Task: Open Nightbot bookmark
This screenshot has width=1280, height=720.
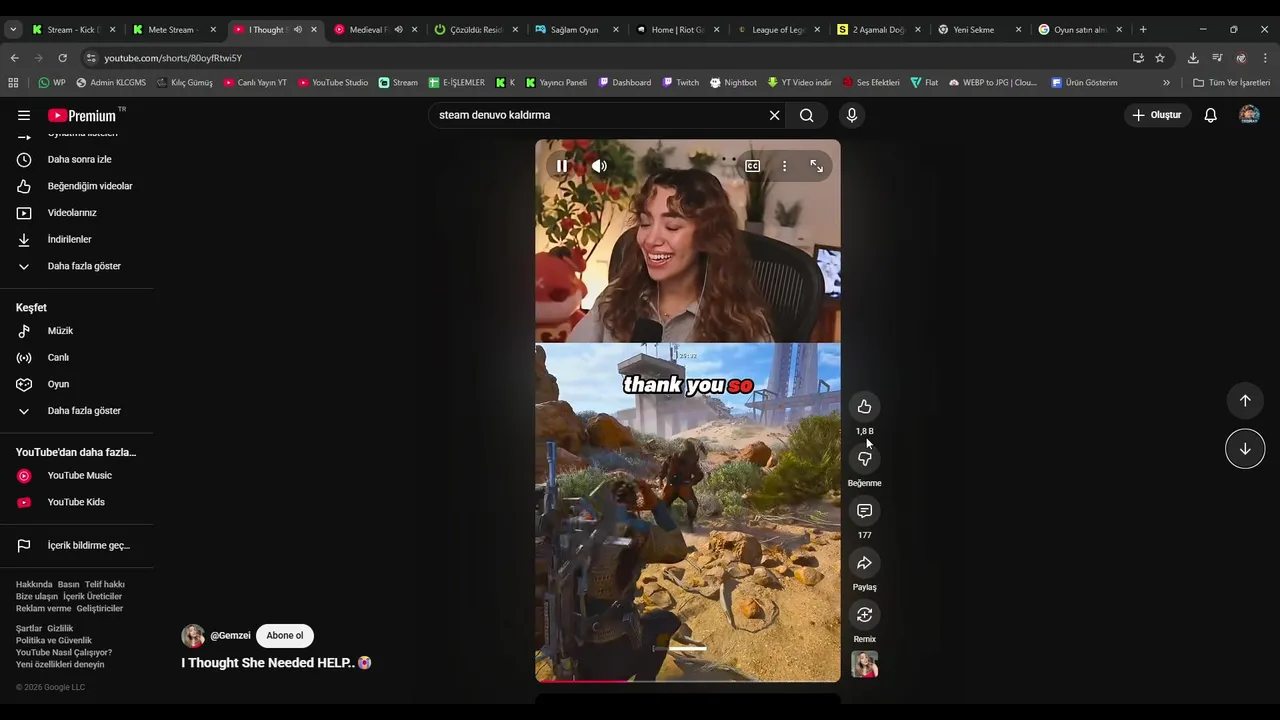Action: pos(733,83)
